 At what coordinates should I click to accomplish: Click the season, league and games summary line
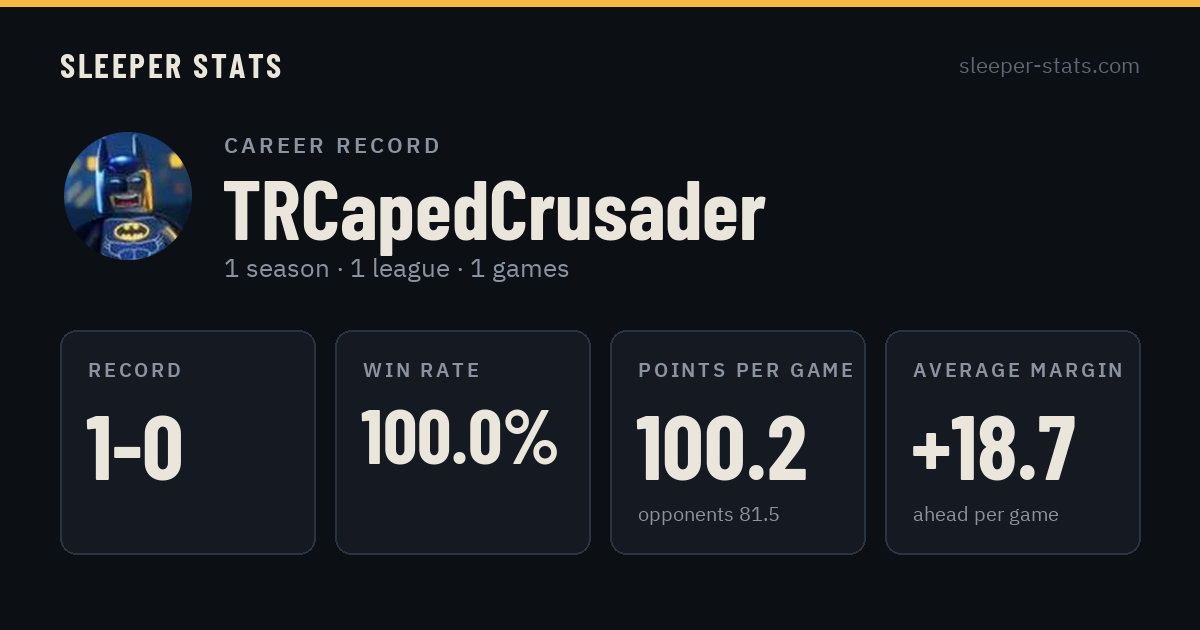coord(396,269)
